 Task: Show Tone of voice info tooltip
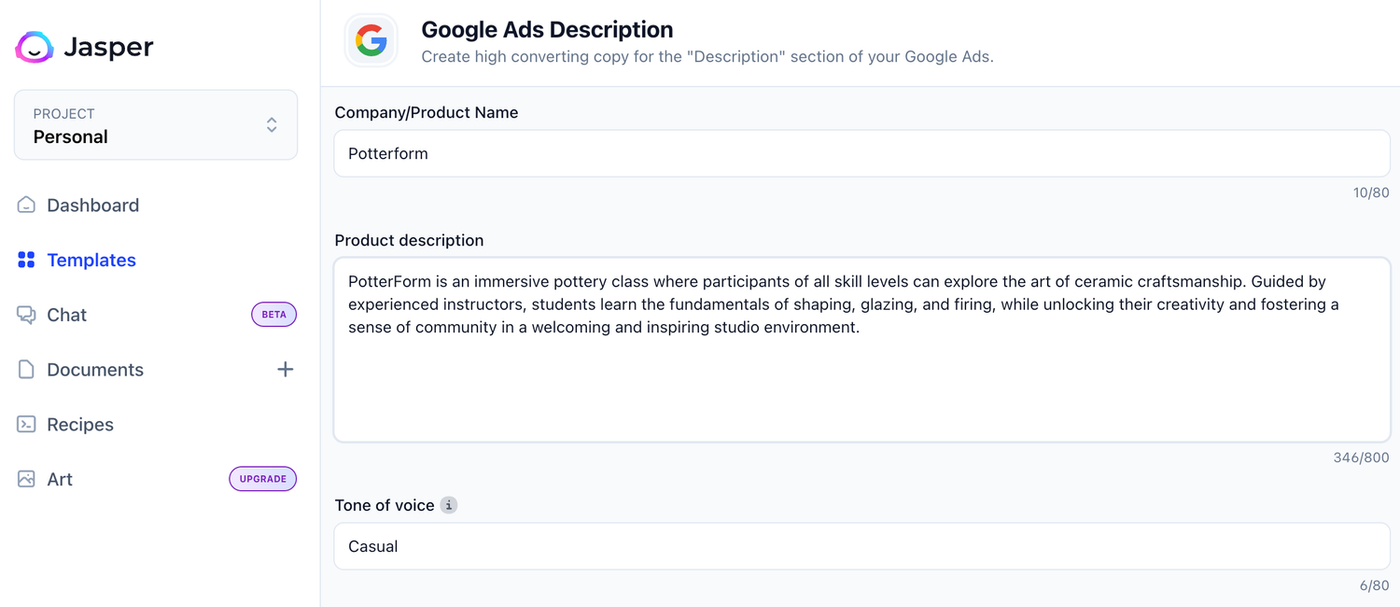click(x=449, y=506)
